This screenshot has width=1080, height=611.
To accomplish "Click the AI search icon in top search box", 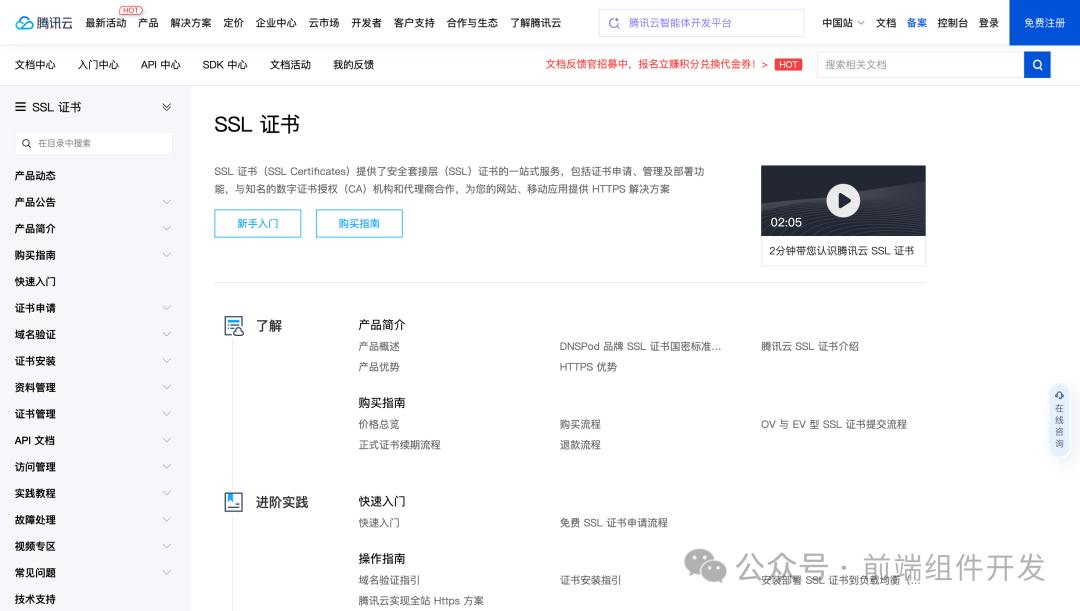I will [614, 23].
